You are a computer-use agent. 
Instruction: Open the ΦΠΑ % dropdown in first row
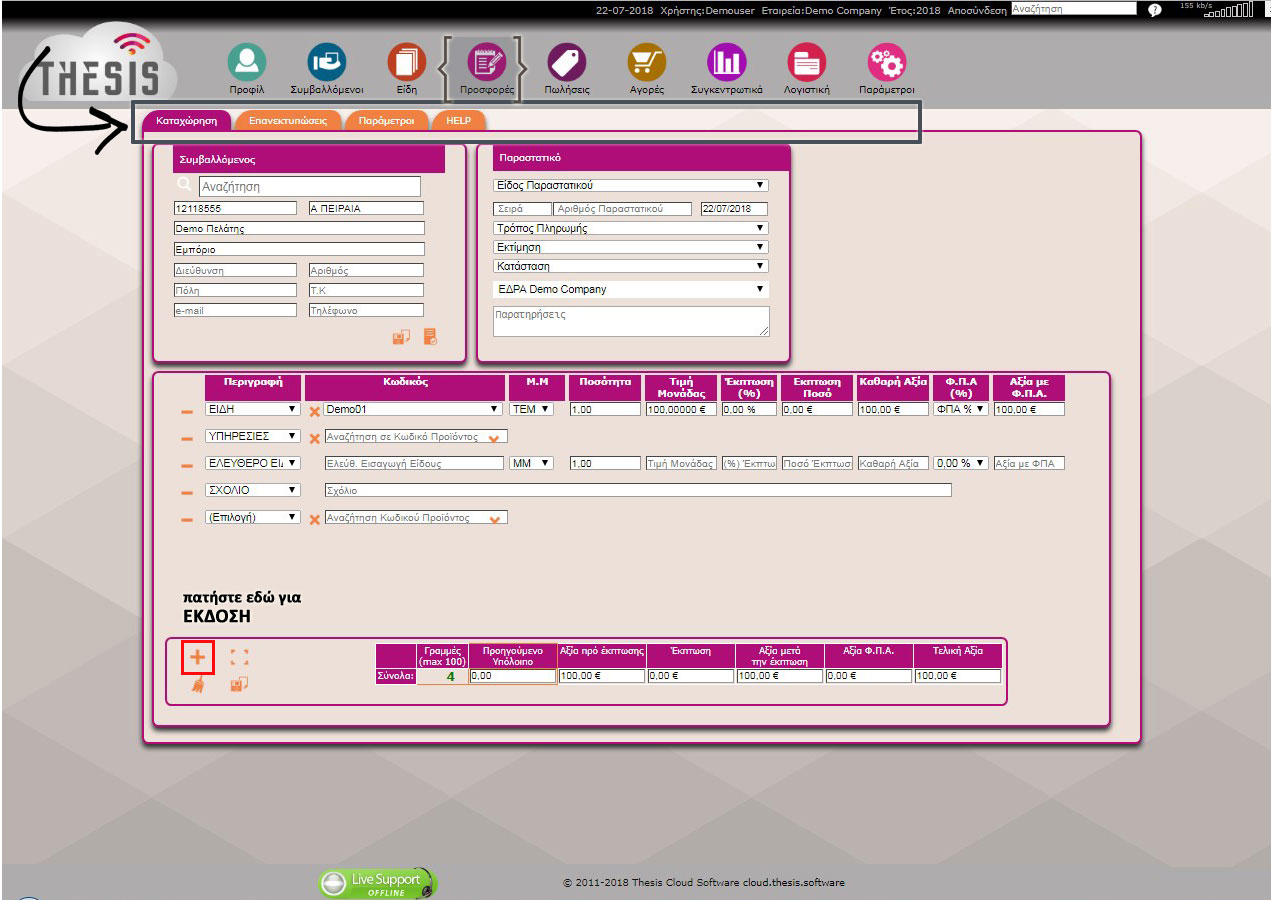pos(960,409)
